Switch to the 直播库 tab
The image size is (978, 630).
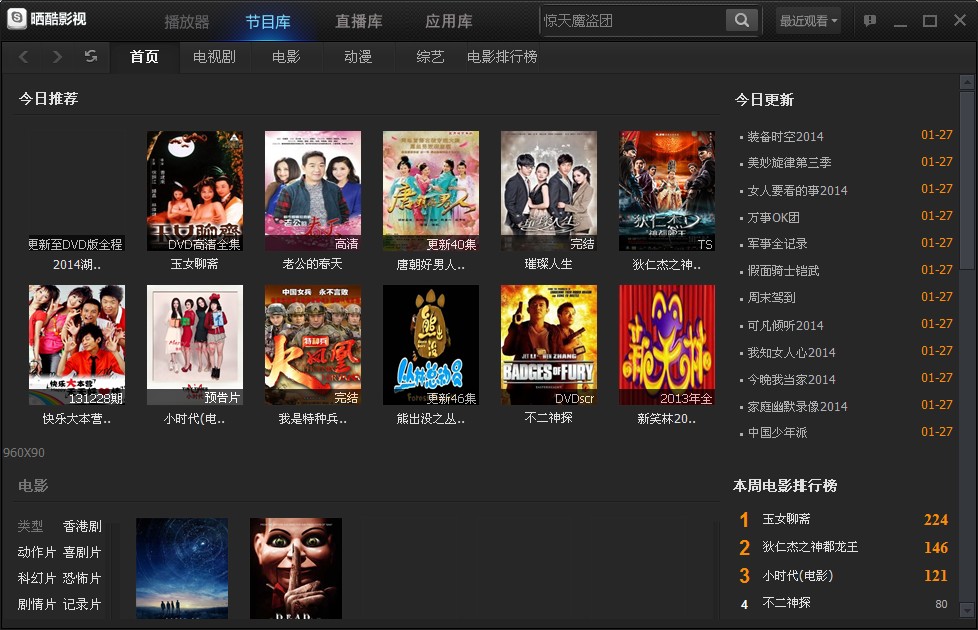click(359, 22)
